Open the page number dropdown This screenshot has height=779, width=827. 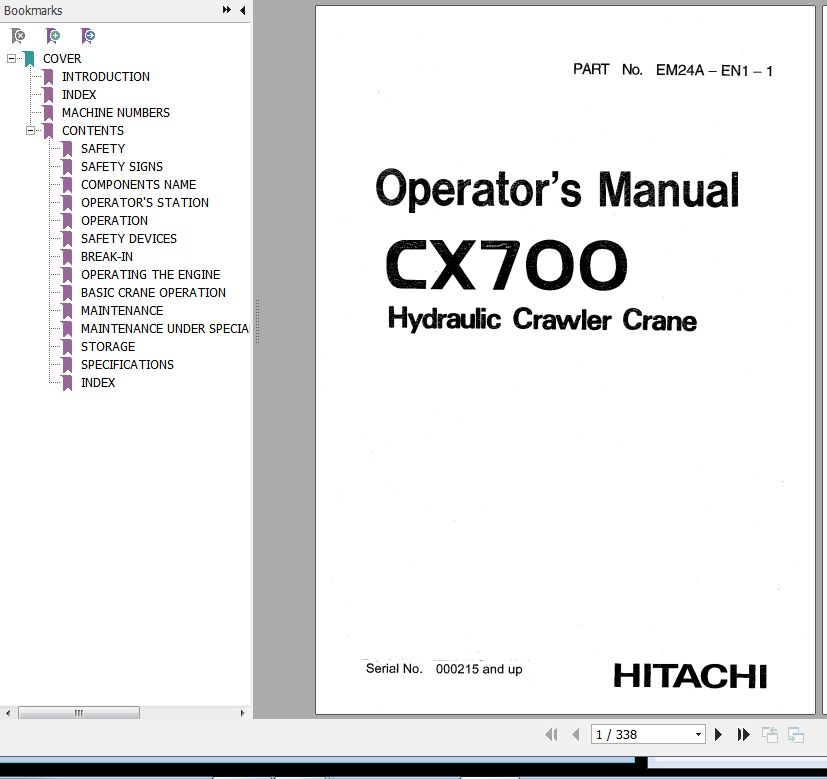[699, 735]
